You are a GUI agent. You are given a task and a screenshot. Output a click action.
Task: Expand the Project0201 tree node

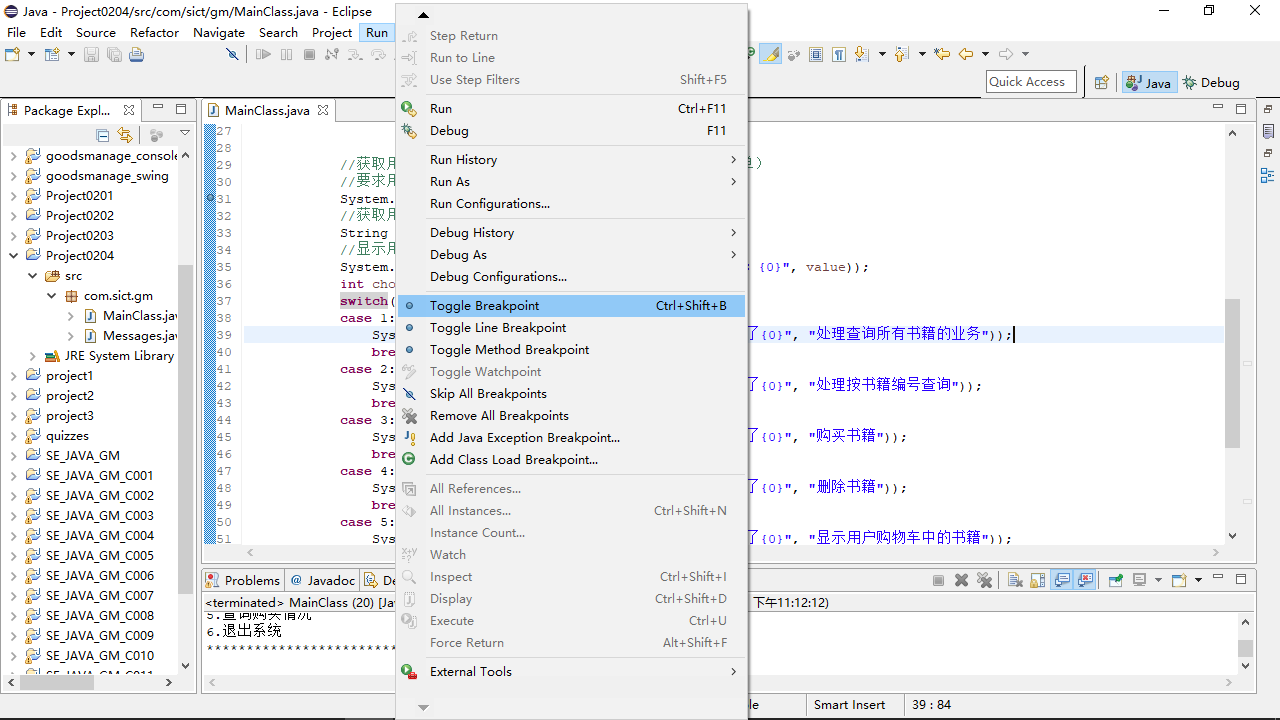click(13, 196)
